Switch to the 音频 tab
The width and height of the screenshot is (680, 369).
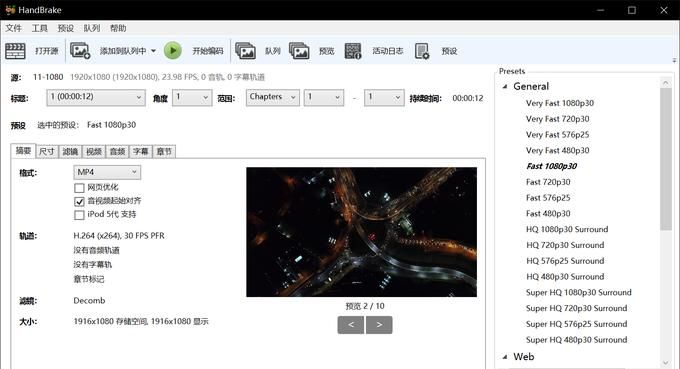[117, 151]
